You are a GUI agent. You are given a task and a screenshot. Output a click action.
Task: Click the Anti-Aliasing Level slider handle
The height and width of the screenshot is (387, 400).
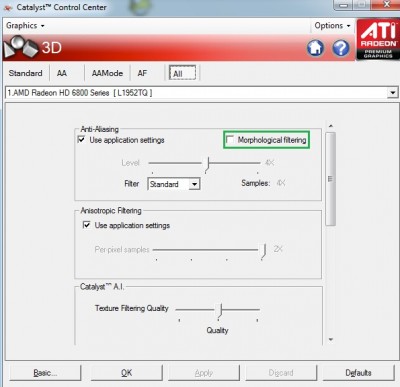(x=207, y=165)
